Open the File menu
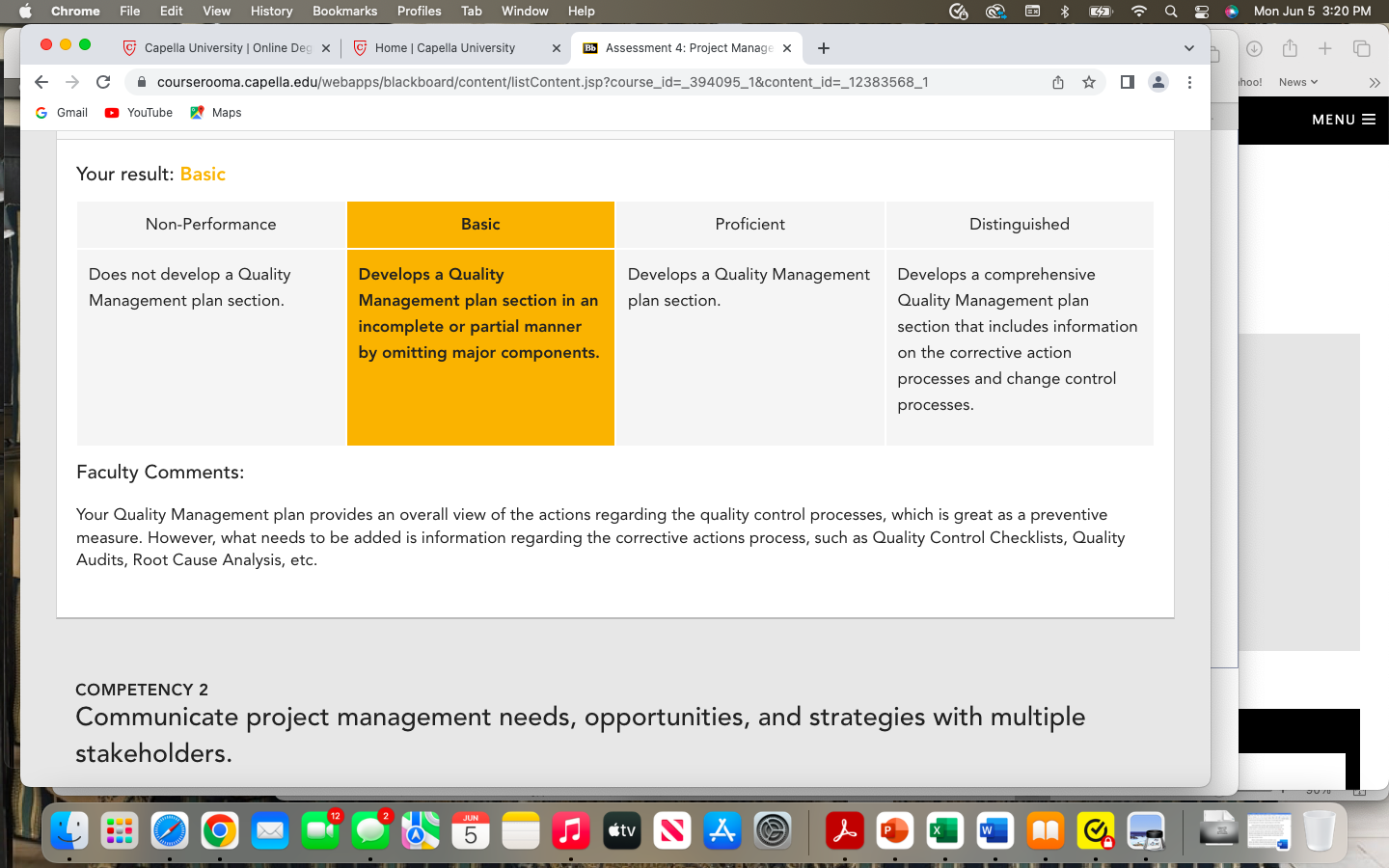 pos(130,11)
